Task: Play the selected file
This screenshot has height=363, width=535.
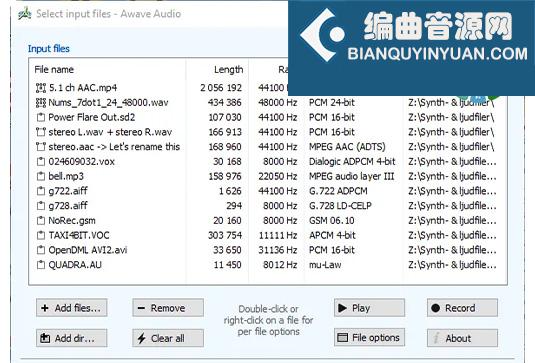Action: click(370, 308)
